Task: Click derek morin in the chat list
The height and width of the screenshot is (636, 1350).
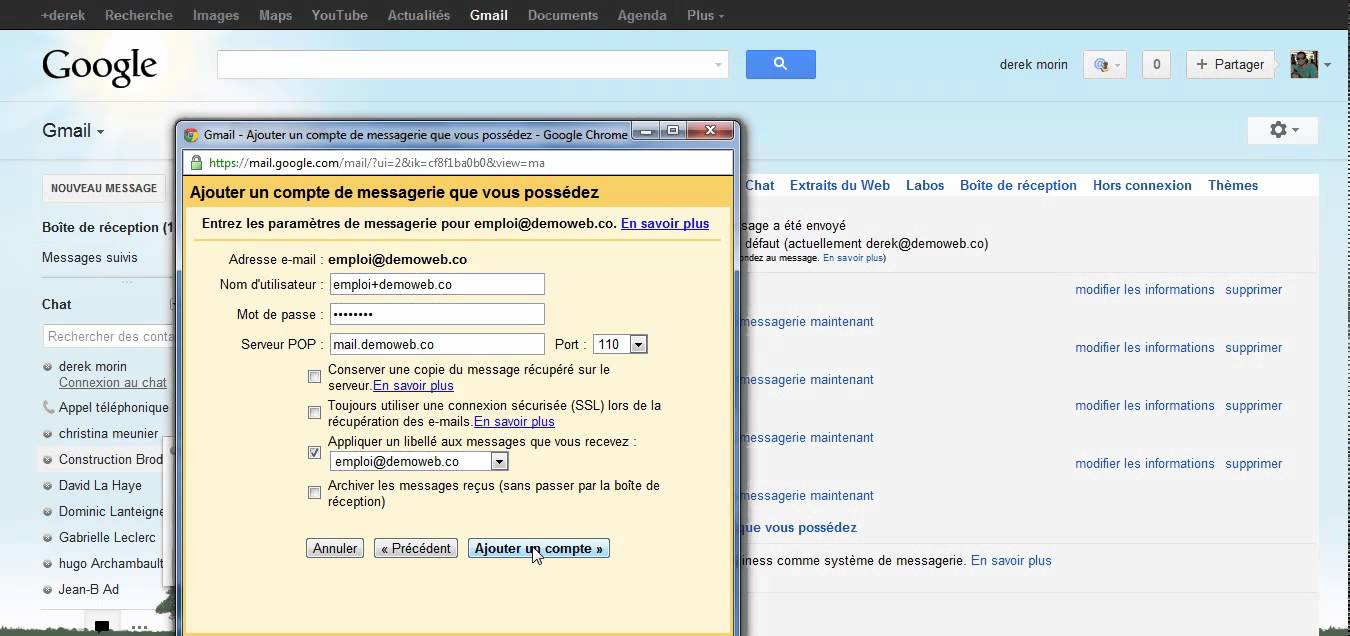Action: (93, 366)
